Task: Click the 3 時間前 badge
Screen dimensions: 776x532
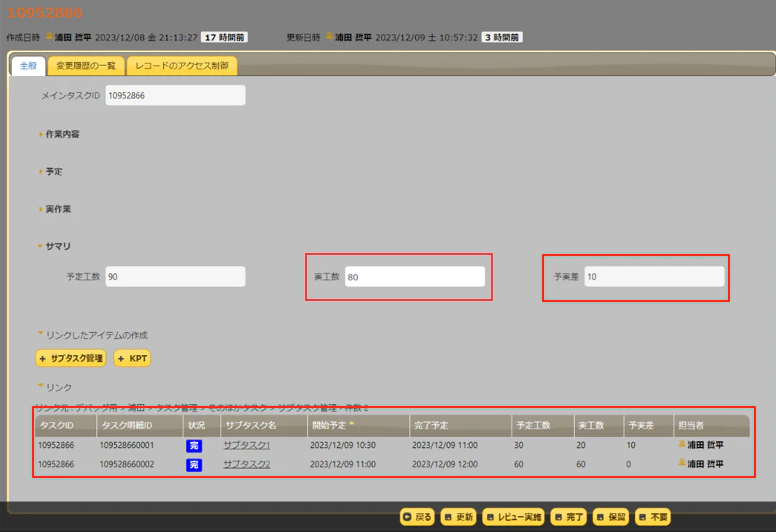Action: pyautogui.click(x=502, y=37)
